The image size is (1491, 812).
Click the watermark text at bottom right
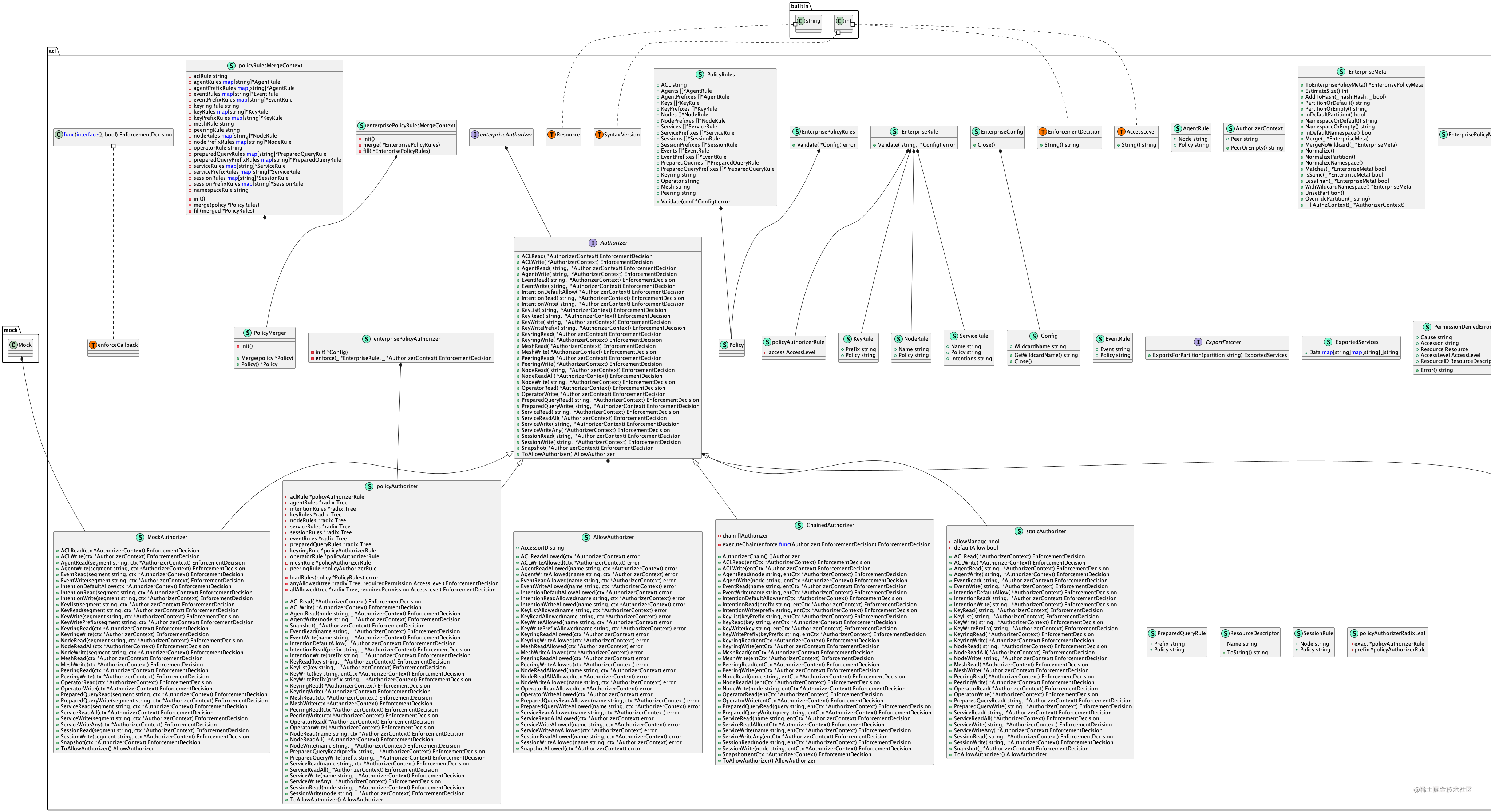[x=1442, y=789]
